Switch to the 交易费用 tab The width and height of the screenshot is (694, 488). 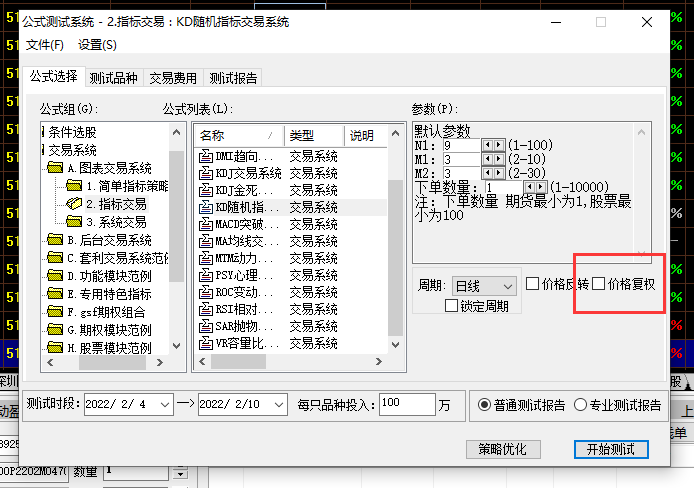click(173, 78)
